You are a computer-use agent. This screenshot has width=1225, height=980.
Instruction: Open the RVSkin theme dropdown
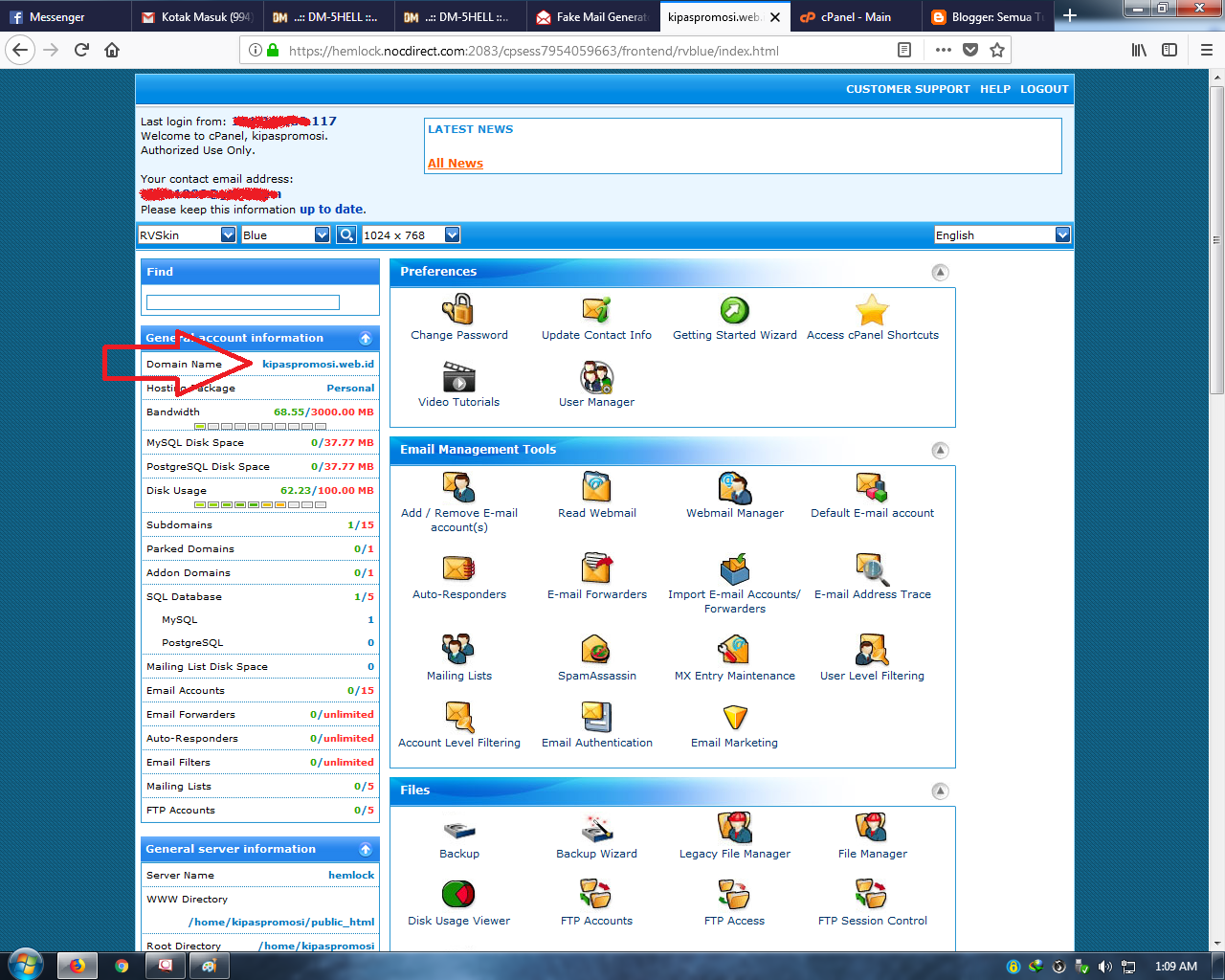point(188,234)
